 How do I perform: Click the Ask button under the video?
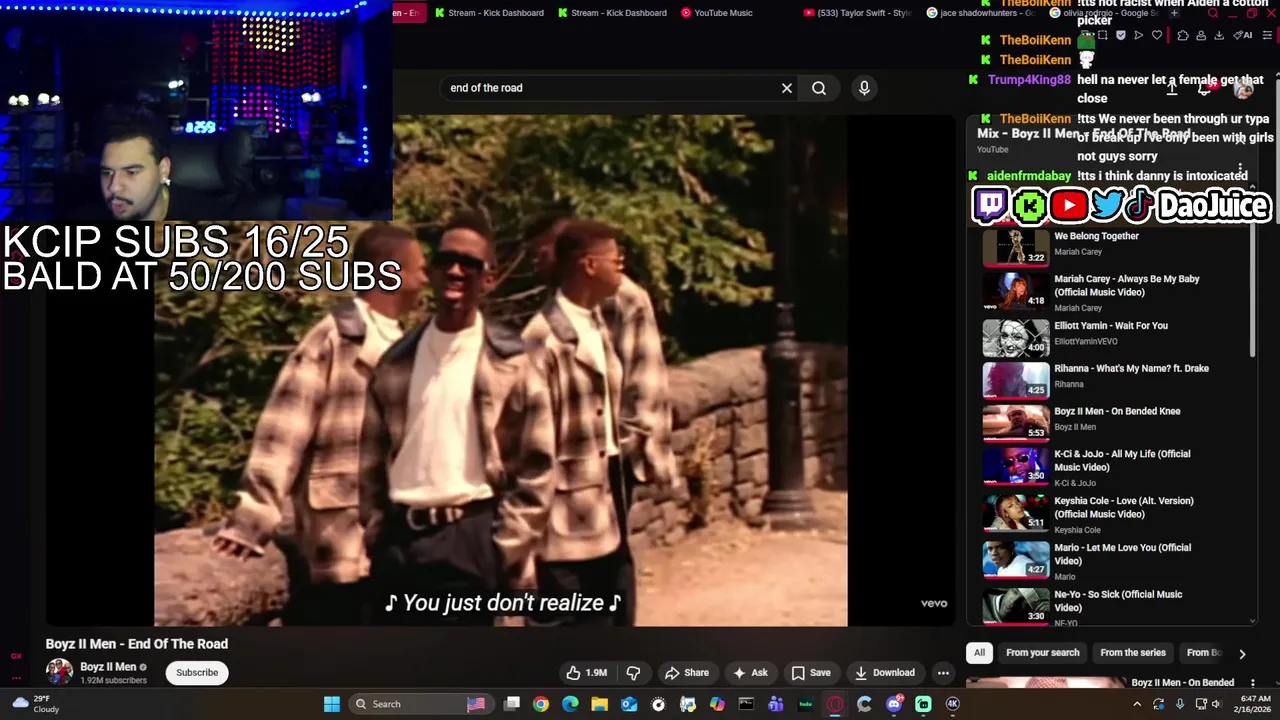point(750,673)
